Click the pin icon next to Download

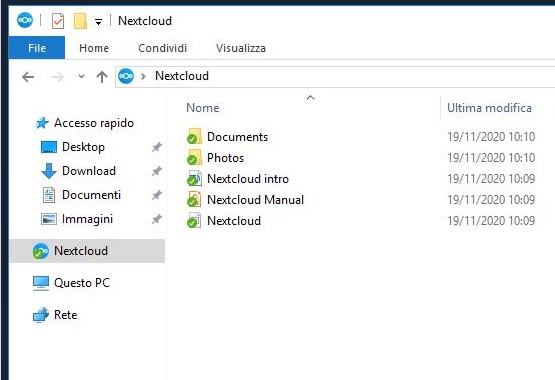(x=157, y=171)
